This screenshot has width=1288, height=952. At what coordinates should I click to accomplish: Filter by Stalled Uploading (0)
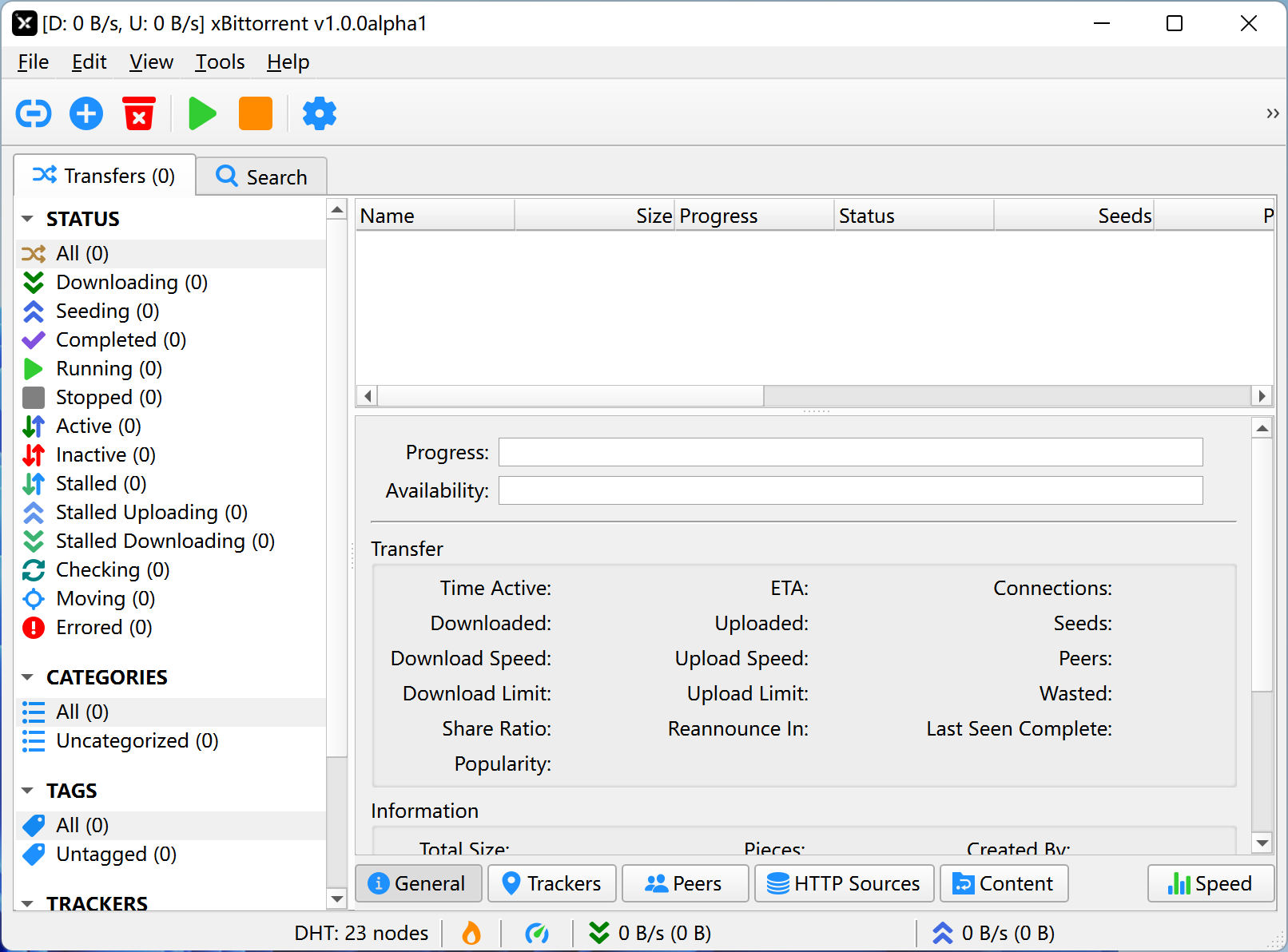click(x=170, y=513)
